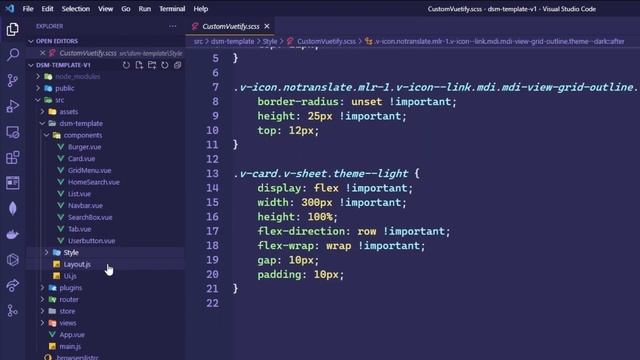Open the Project Manager view icon
Screen dimensions: 640x360
coord(13,183)
